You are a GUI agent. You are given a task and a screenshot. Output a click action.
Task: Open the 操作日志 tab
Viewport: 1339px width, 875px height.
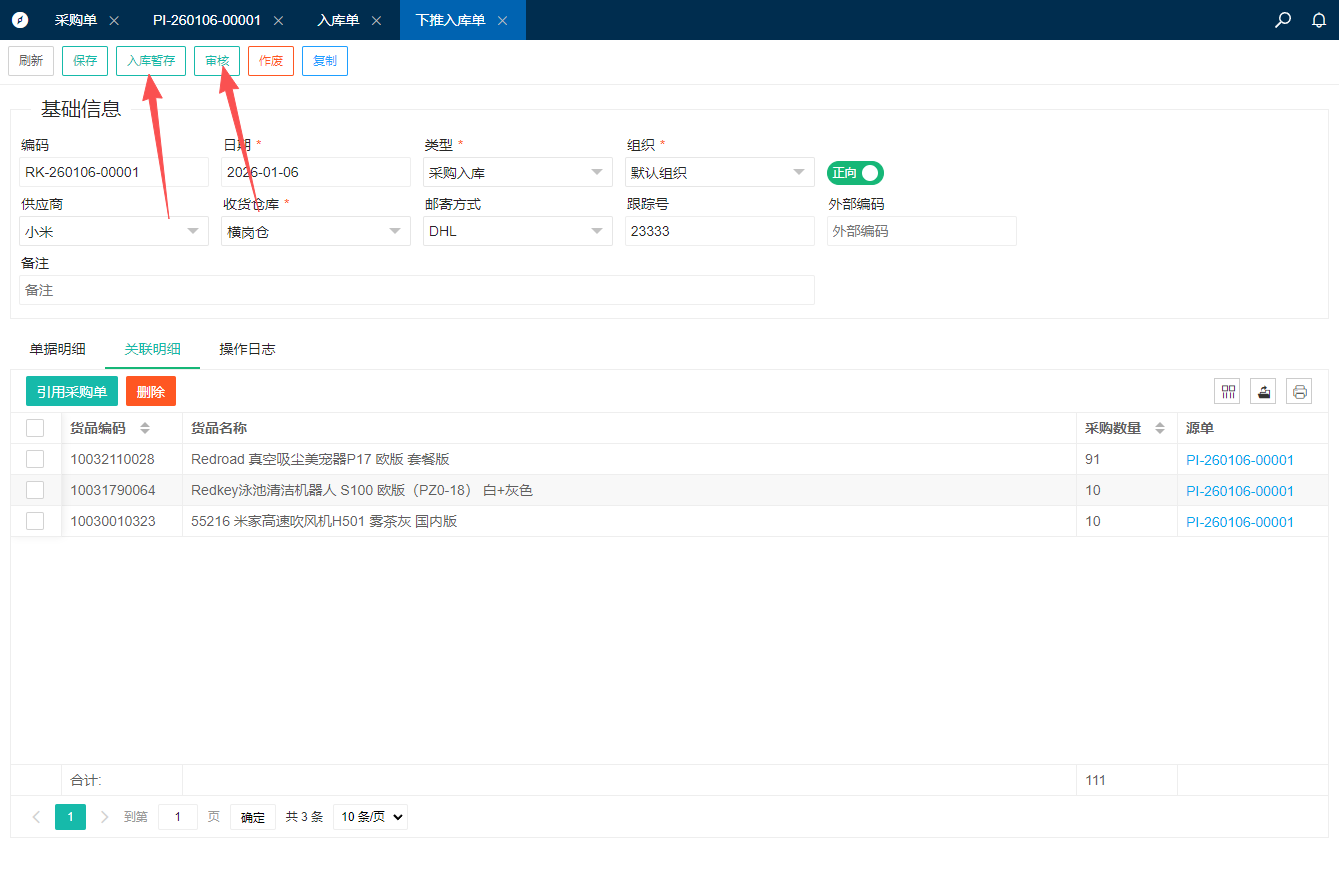click(247, 349)
